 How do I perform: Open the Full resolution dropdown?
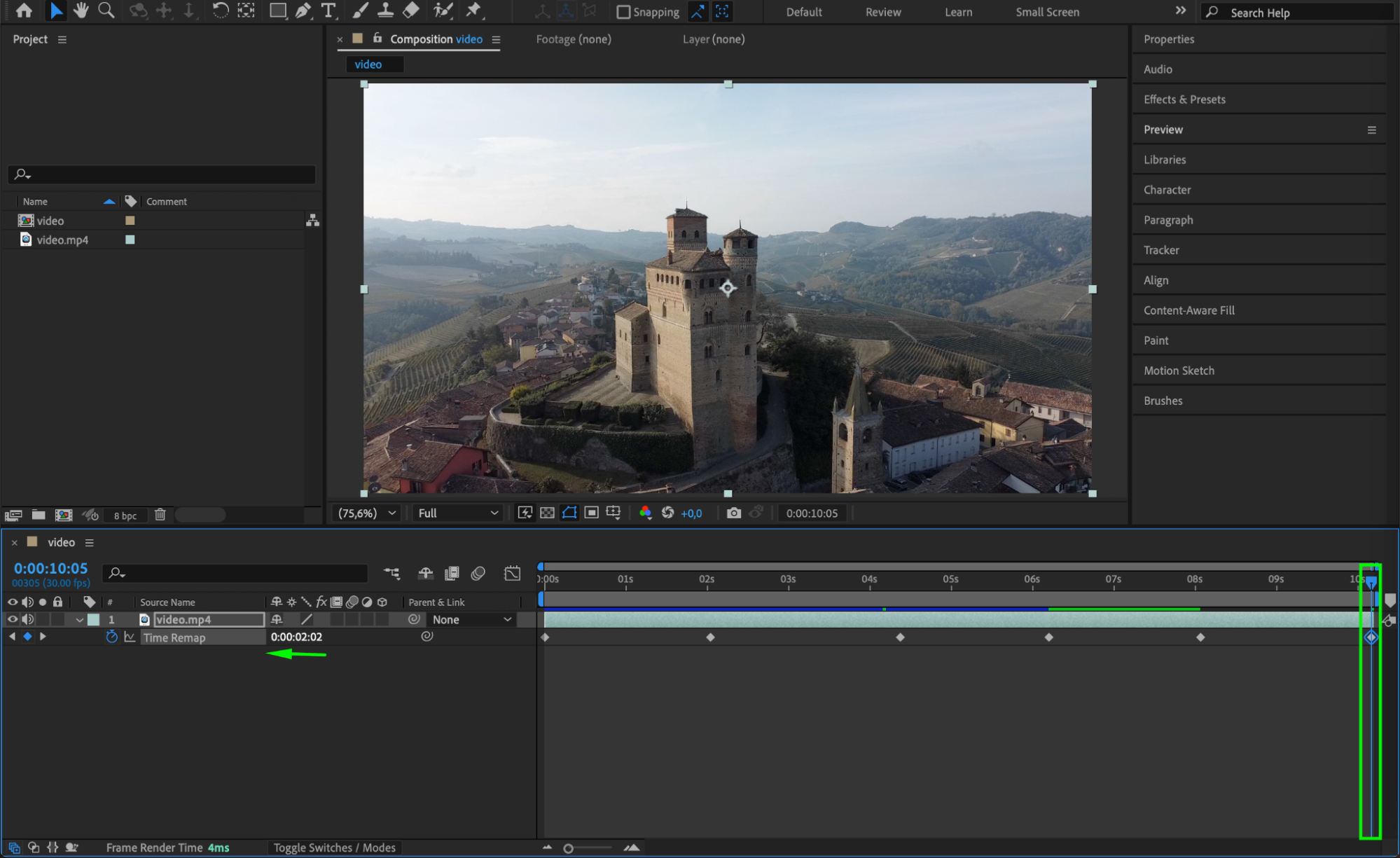[458, 513]
